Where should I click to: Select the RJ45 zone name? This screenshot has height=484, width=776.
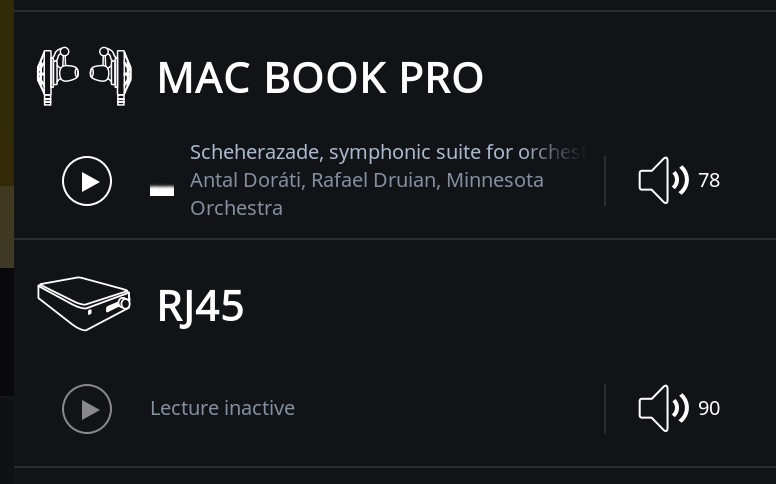coord(200,306)
